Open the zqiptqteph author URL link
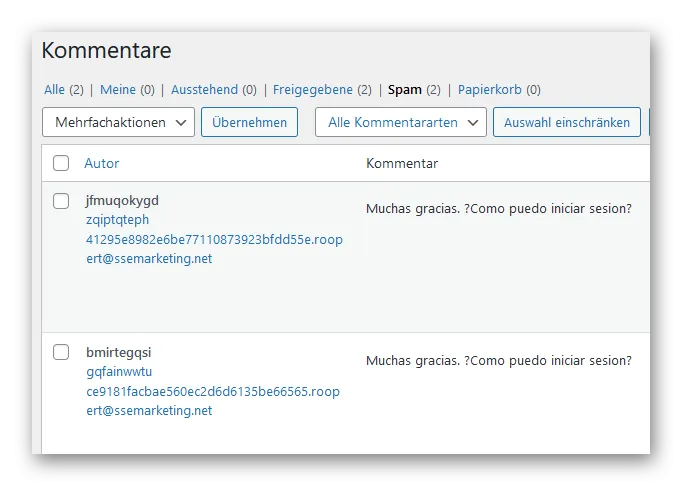This screenshot has height=486, width=682. 117,220
